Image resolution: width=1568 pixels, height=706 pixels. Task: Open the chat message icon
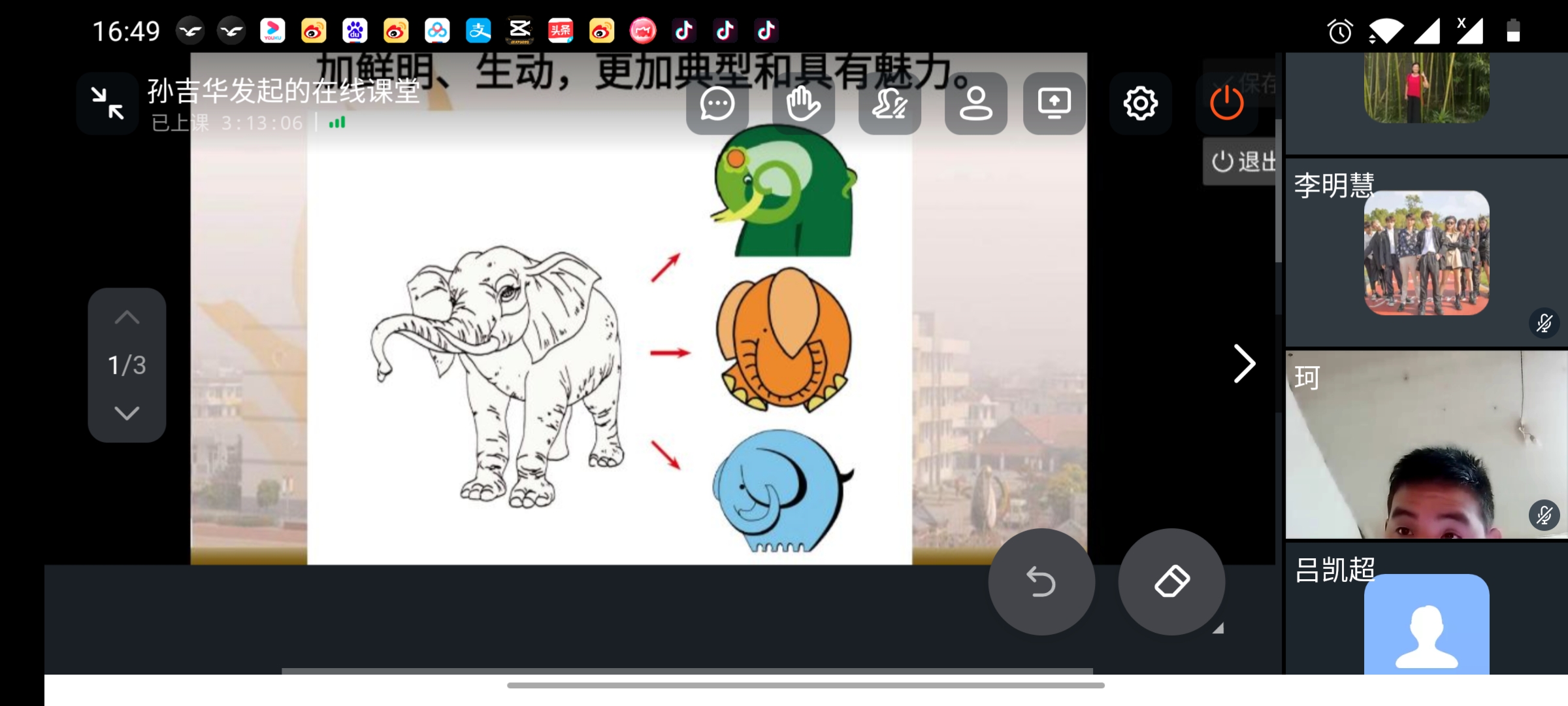[717, 104]
